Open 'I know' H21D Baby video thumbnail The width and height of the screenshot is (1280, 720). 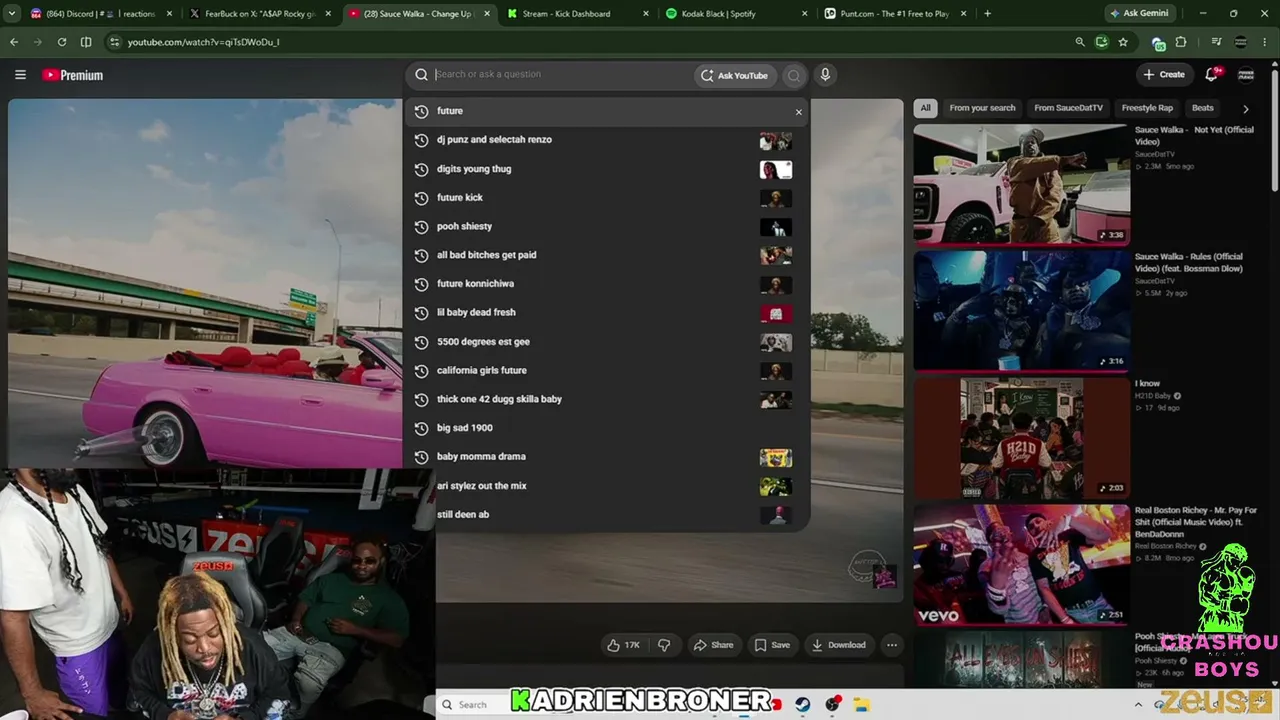click(1021, 438)
